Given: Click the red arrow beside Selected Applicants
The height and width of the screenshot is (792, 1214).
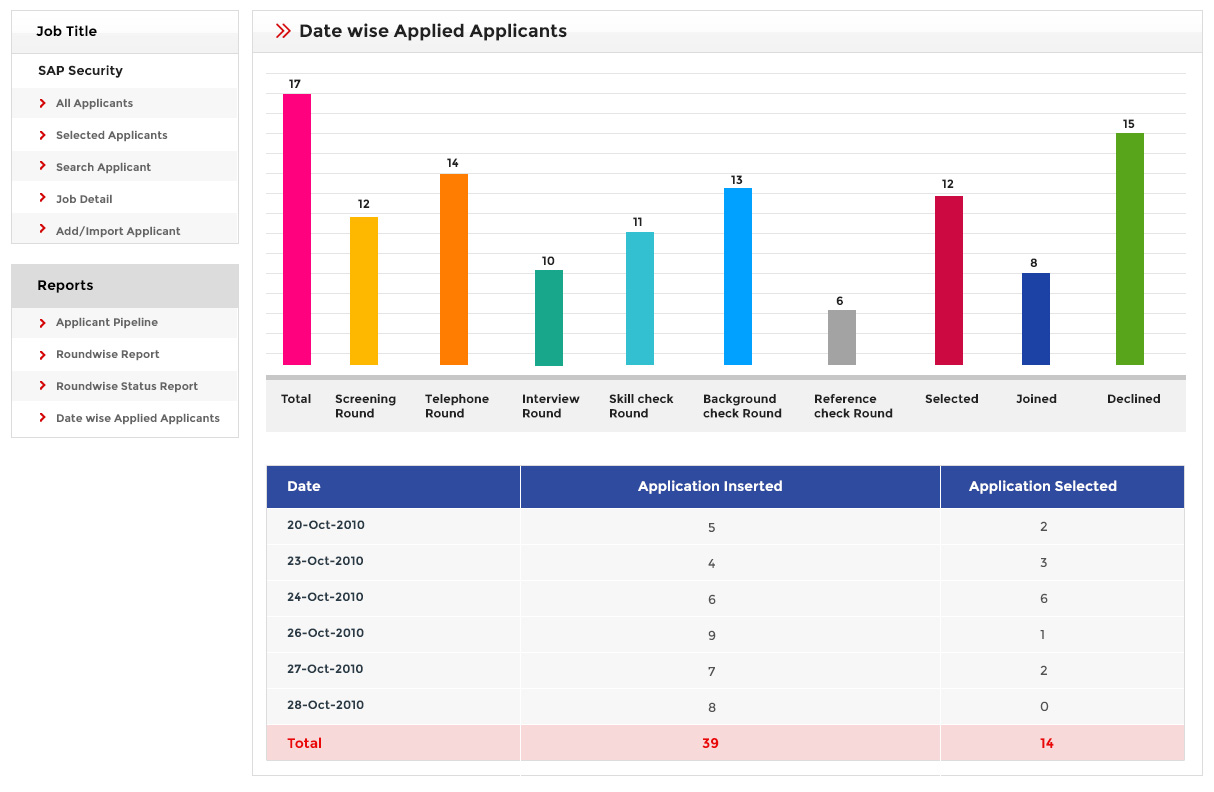Looking at the screenshot, I should tap(43, 135).
